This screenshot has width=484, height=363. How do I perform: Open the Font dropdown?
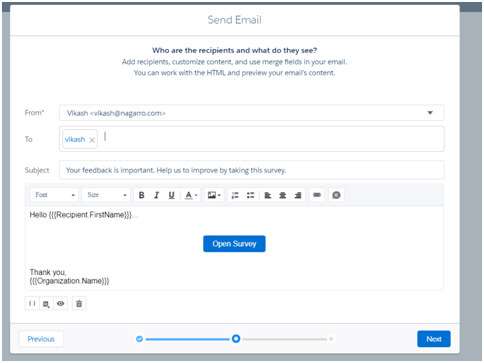pyautogui.click(x=54, y=195)
